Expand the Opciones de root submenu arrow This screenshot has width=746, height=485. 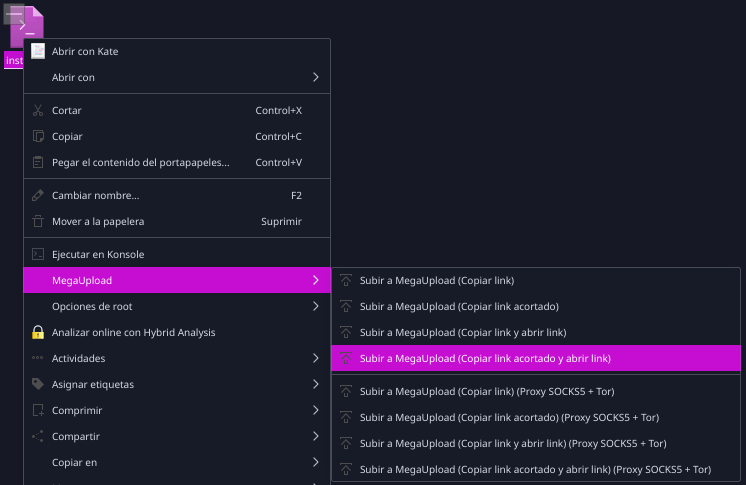pyautogui.click(x=315, y=306)
